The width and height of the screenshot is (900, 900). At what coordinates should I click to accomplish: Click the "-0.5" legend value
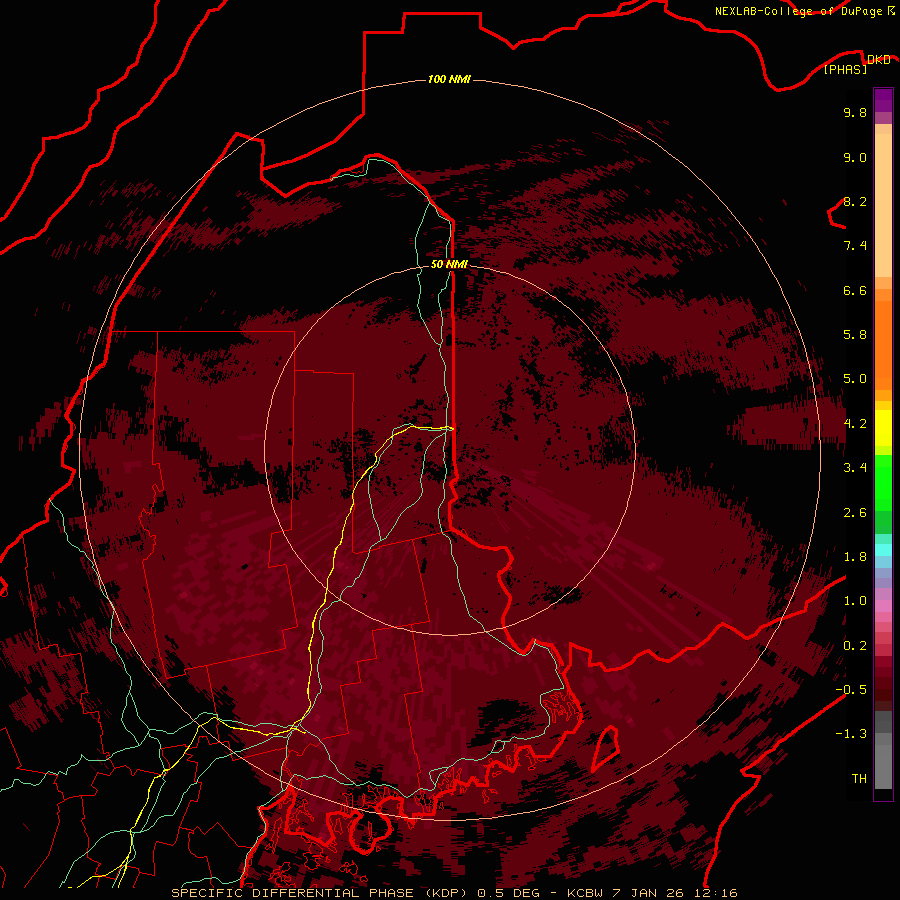tap(851, 690)
